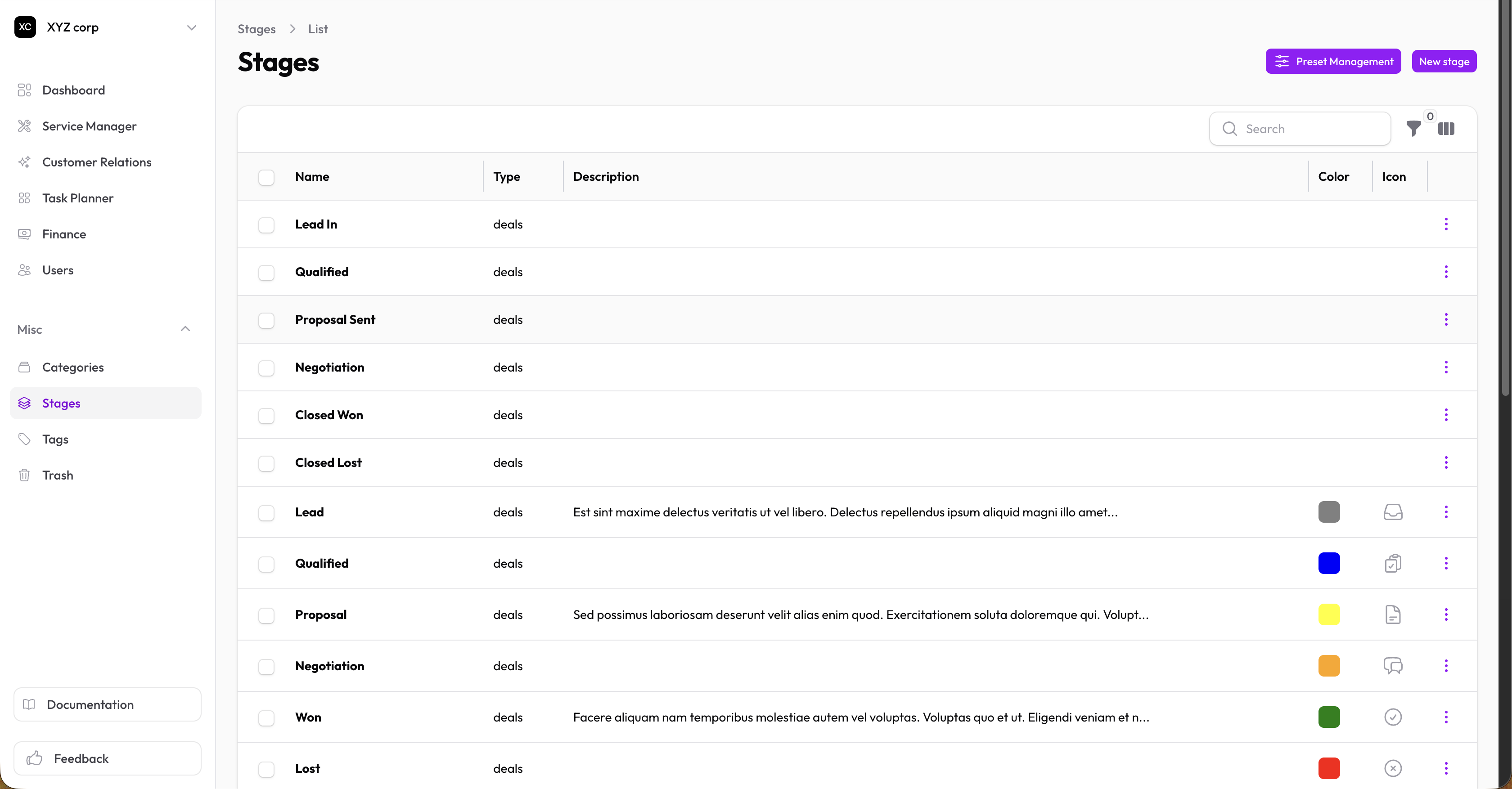
Task: Click the Dashboard grid icon in sidebar
Action: coord(24,90)
